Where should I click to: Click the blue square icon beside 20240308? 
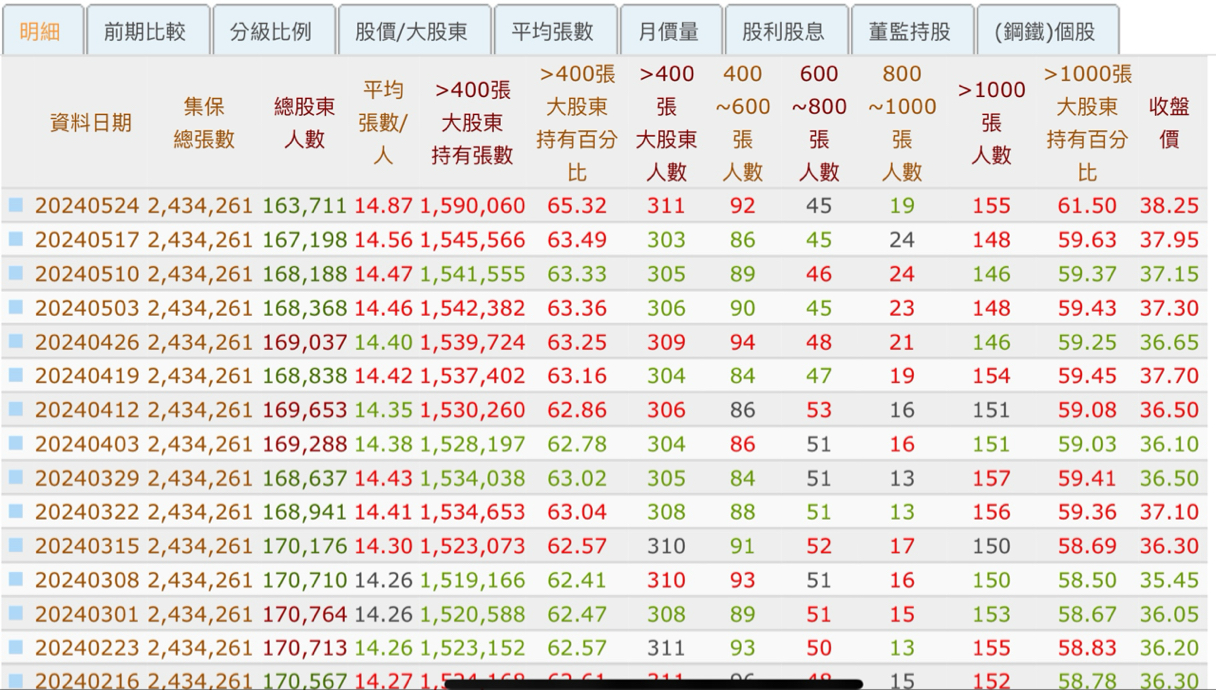click(16, 579)
